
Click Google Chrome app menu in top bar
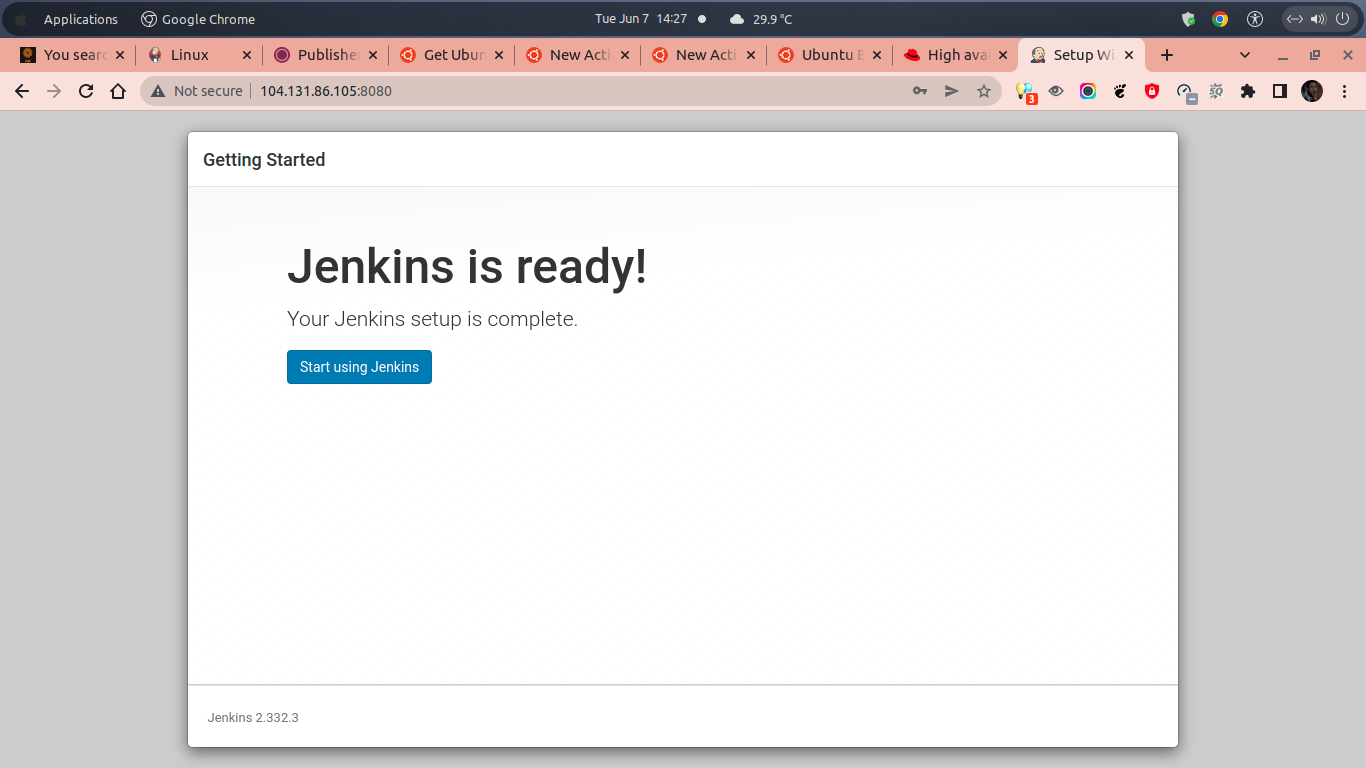point(198,19)
